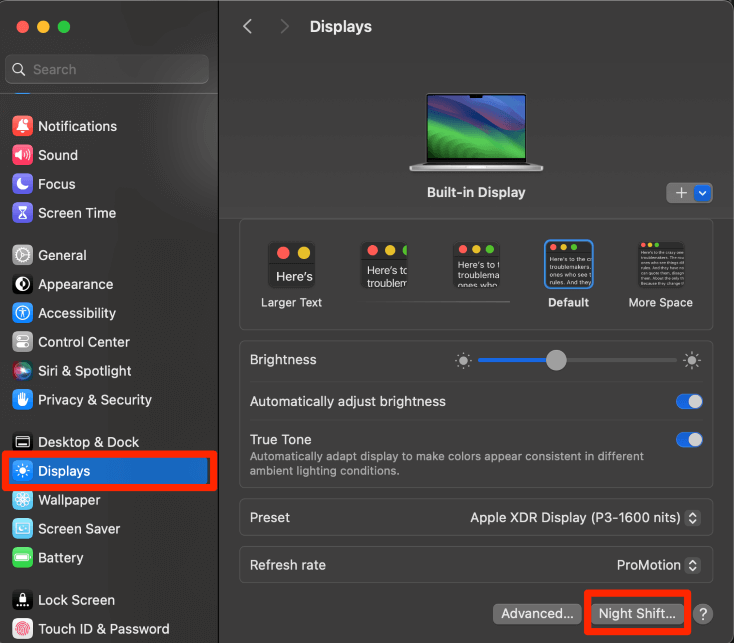Click the Appearance label in sidebar
The image size is (734, 643).
(76, 285)
